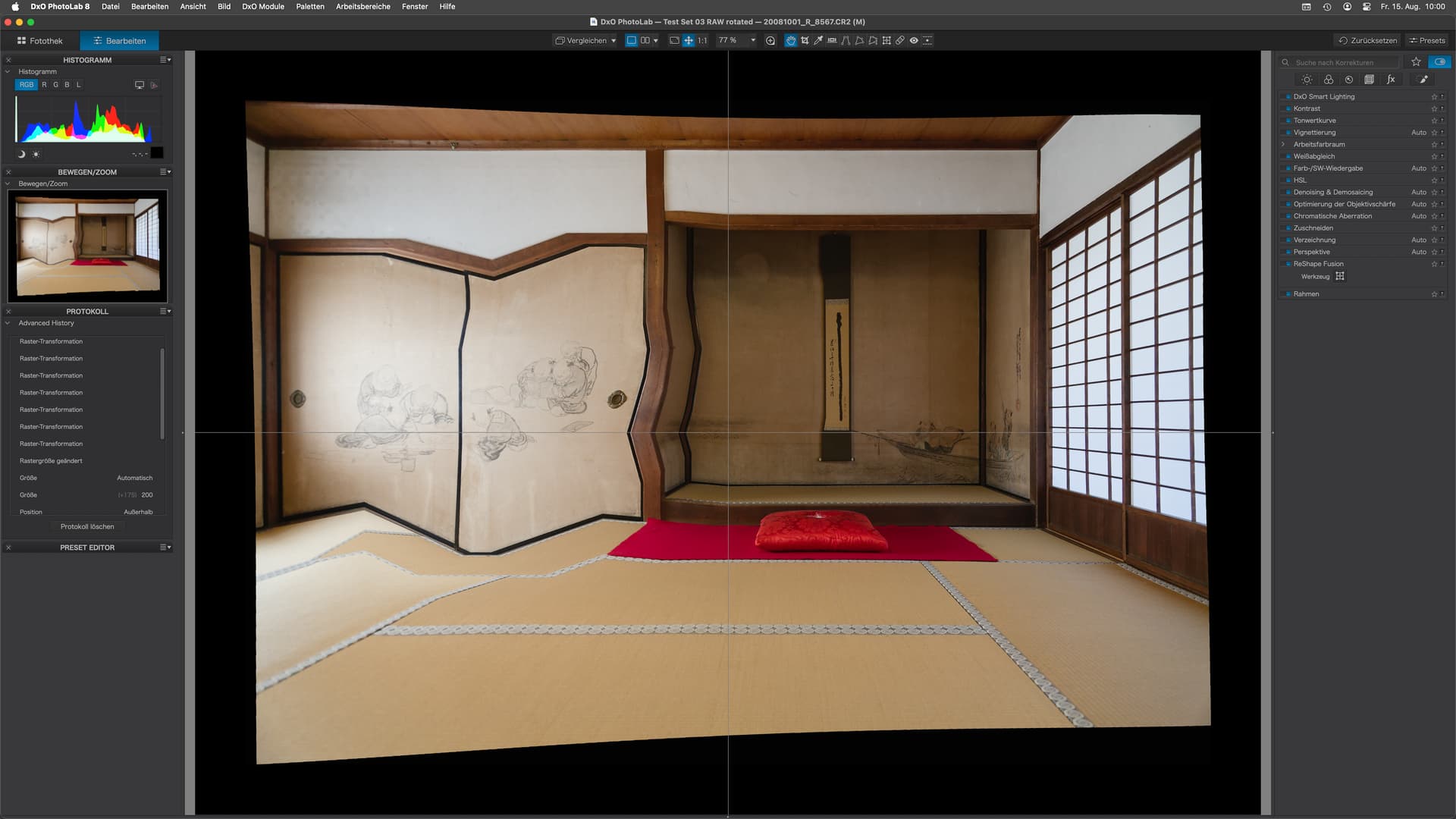Choose the retouch bandage repair tool
This screenshot has height=819, width=1456.
[x=900, y=40]
